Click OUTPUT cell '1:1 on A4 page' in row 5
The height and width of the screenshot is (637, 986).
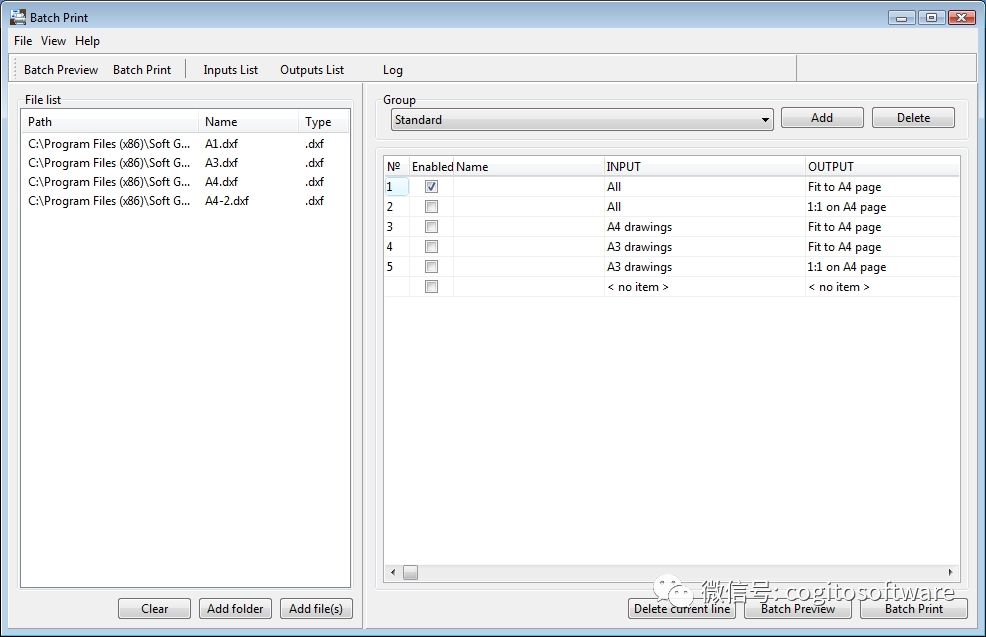[x=882, y=267]
